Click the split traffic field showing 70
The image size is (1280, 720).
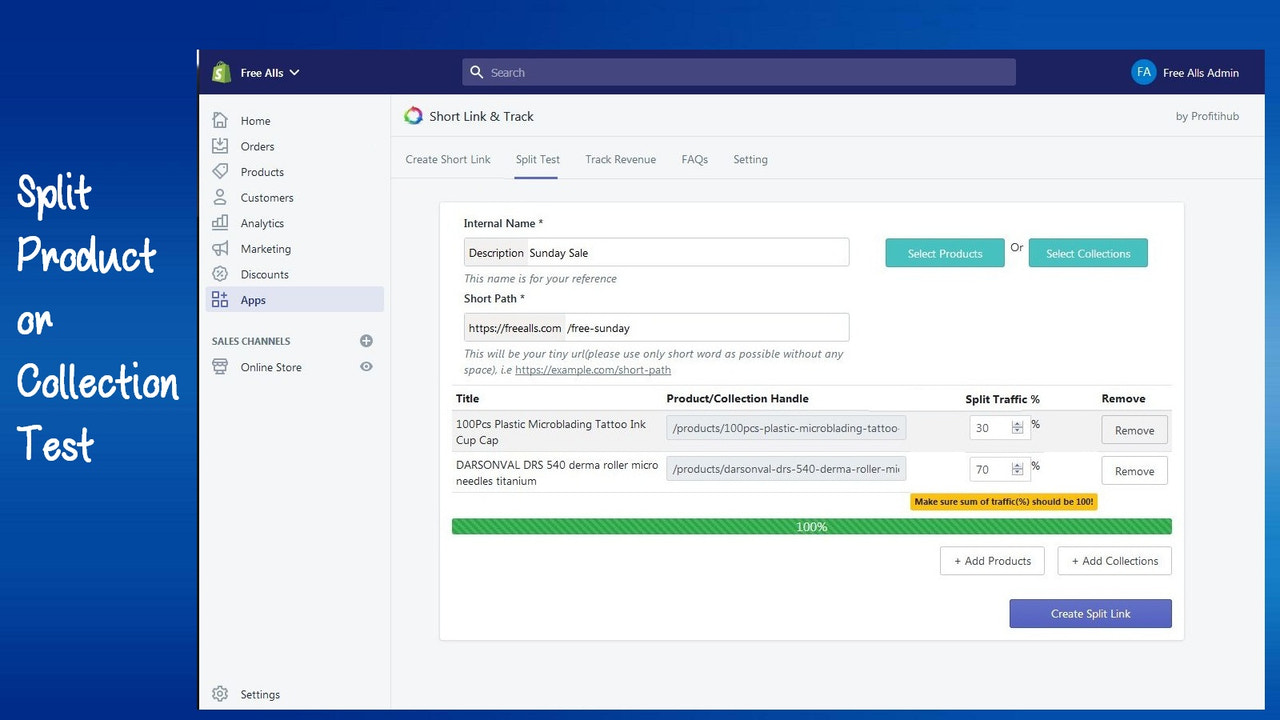999,469
